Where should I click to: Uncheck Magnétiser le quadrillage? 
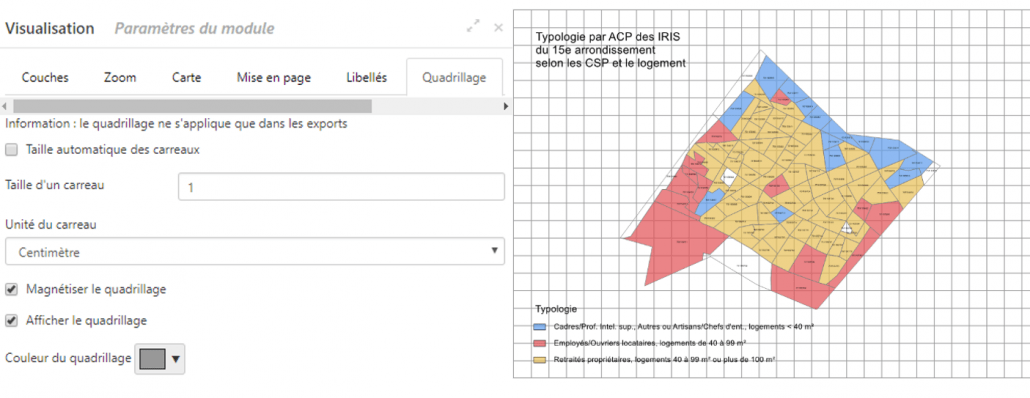pyautogui.click(x=11, y=289)
